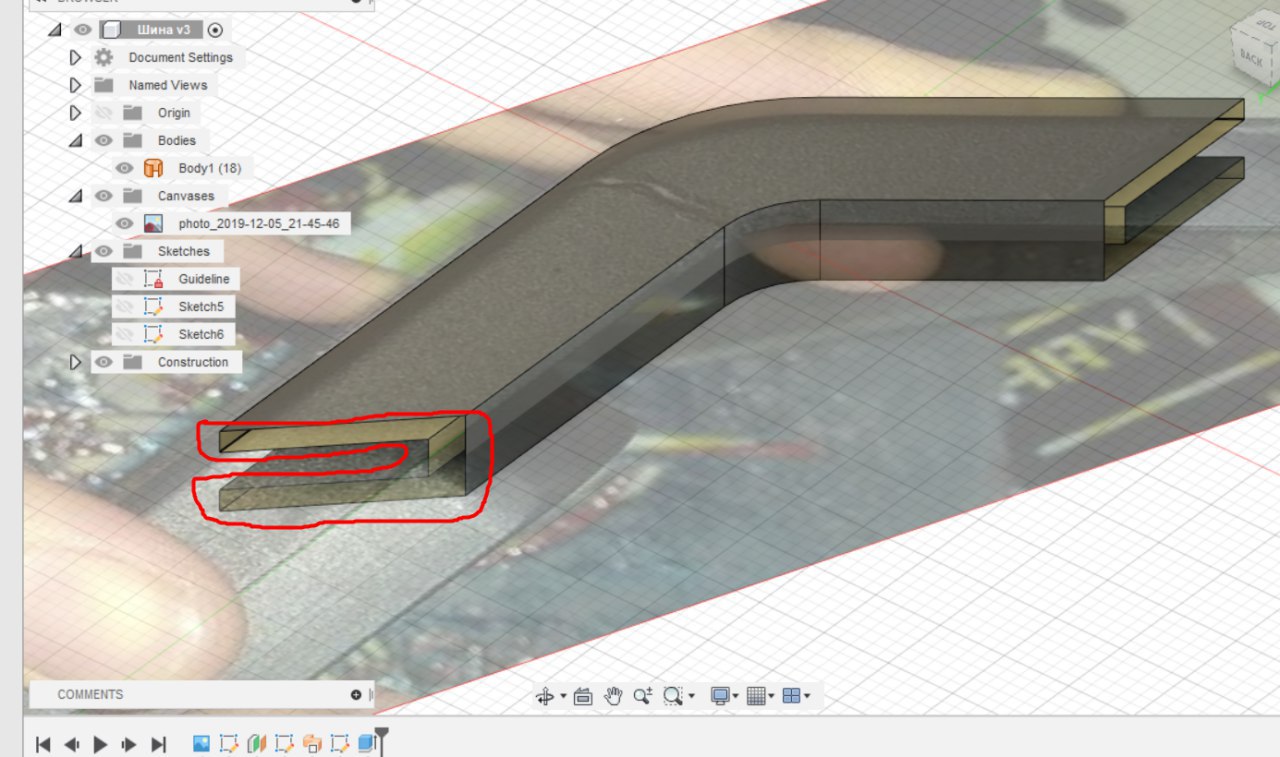Screen dimensions: 1280x757
Task: Click the Zoom Window/Fit tool icon
Action: tap(674, 696)
